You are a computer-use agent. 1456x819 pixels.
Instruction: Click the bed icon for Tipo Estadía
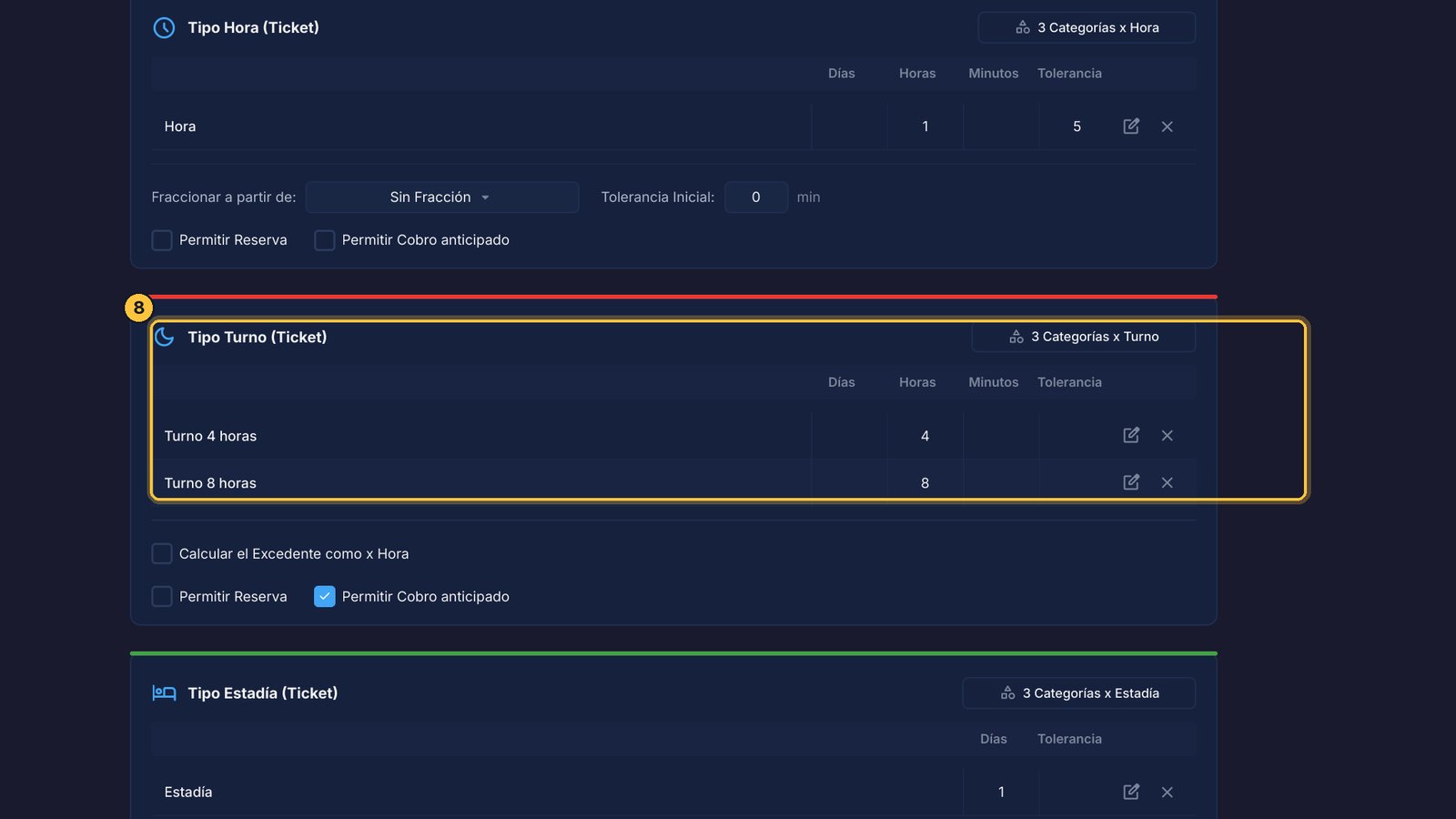pos(164,693)
